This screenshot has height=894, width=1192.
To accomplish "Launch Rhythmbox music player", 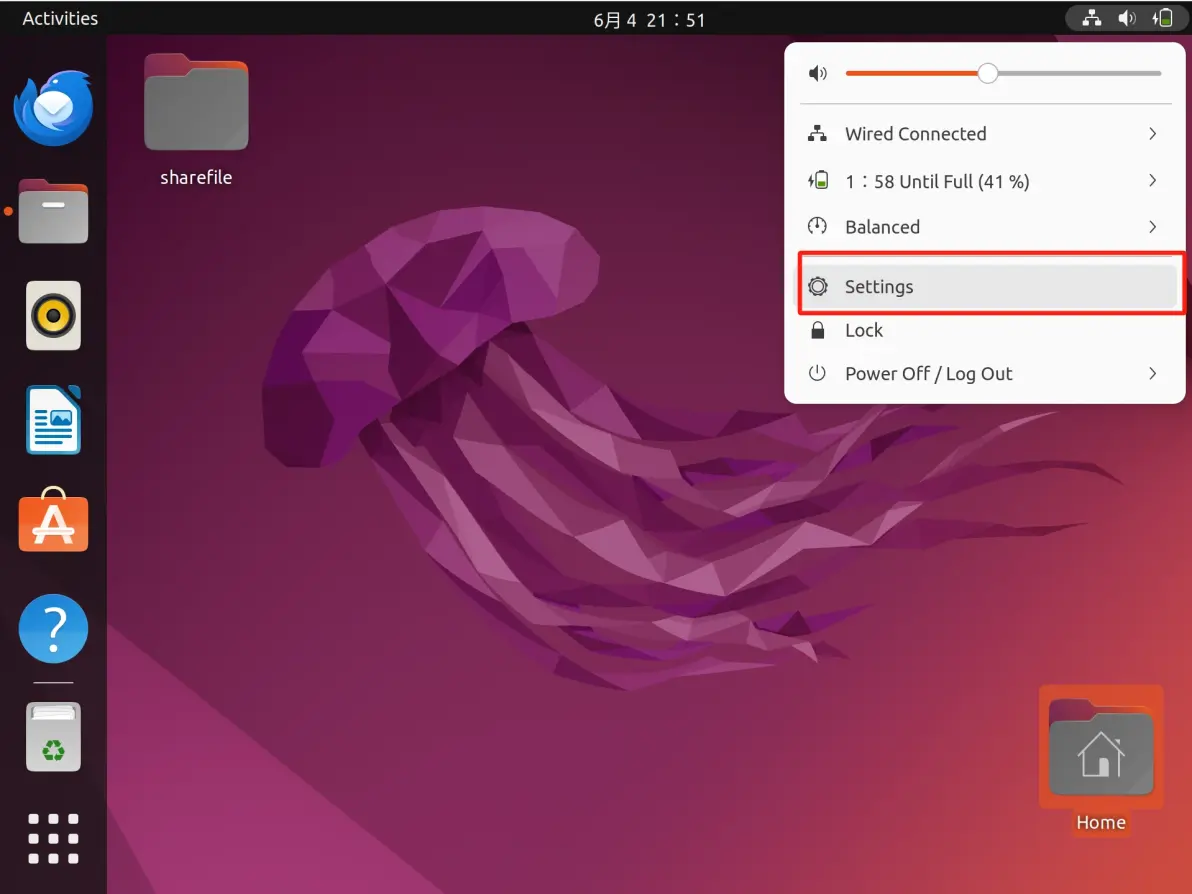I will (53, 315).
